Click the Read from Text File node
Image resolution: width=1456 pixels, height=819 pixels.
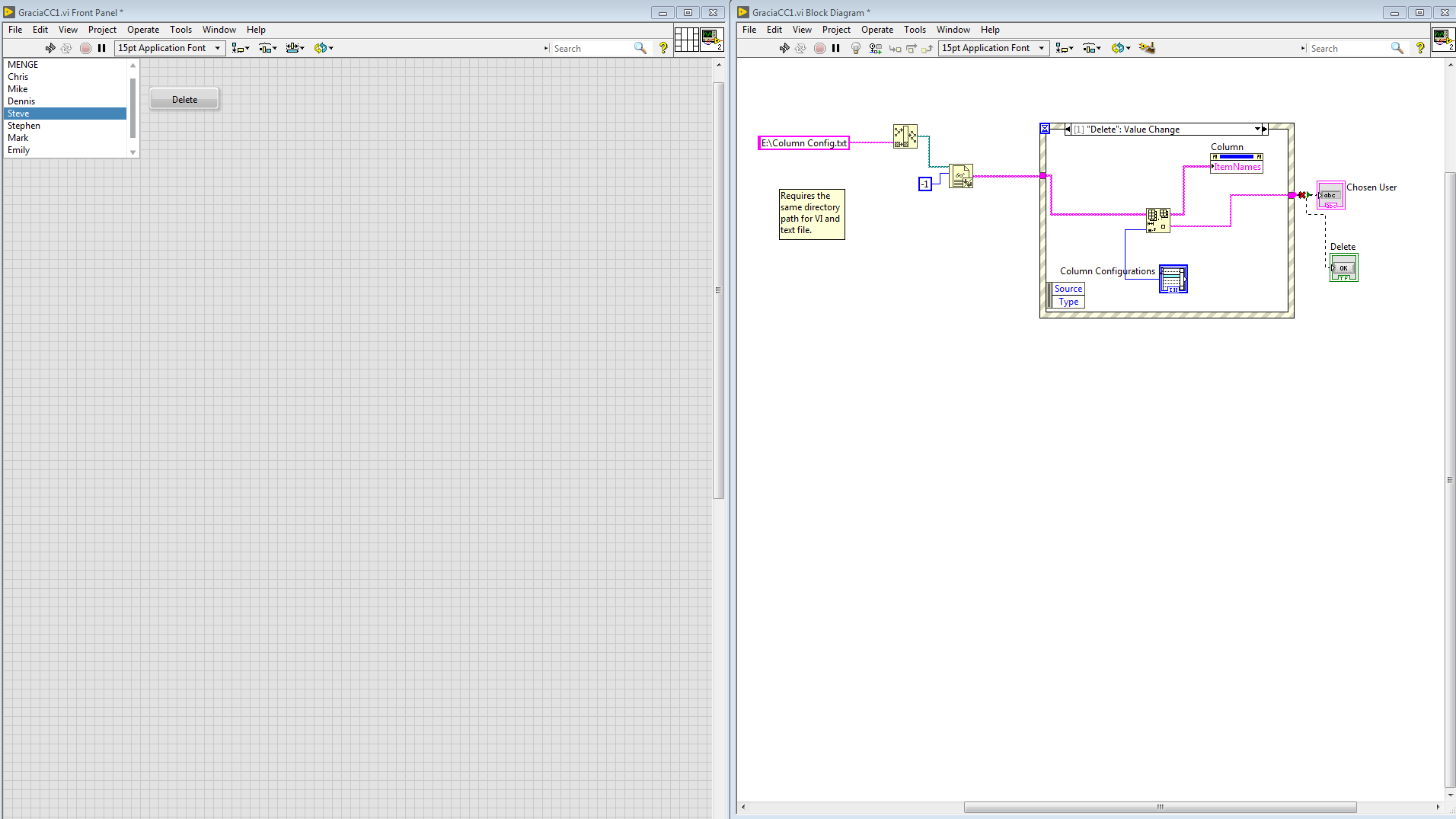(961, 176)
